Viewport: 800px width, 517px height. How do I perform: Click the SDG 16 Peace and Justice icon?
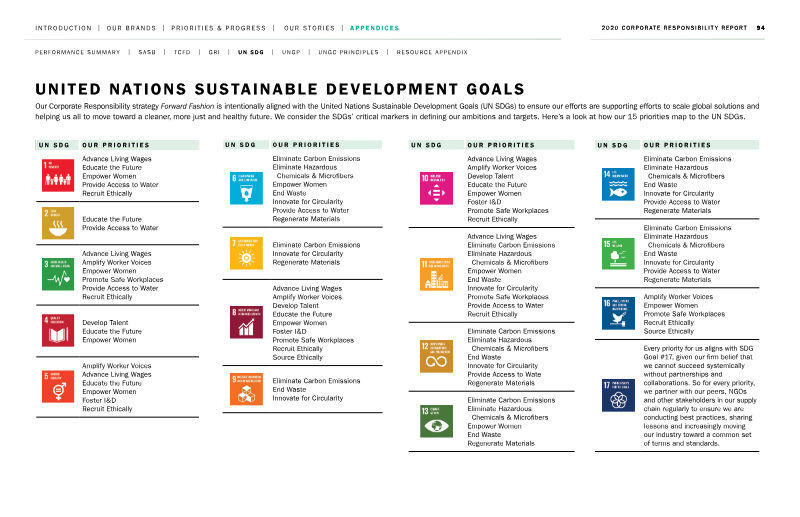pos(618,313)
